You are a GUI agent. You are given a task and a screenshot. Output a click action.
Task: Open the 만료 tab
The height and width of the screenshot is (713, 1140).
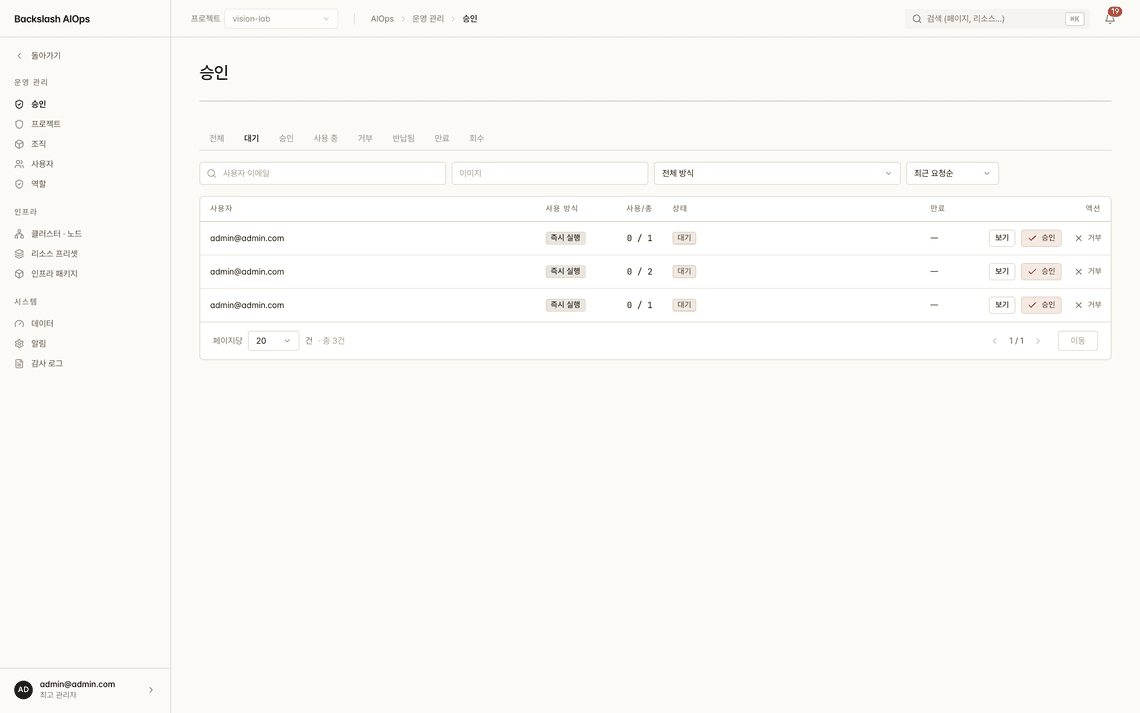[x=442, y=138]
